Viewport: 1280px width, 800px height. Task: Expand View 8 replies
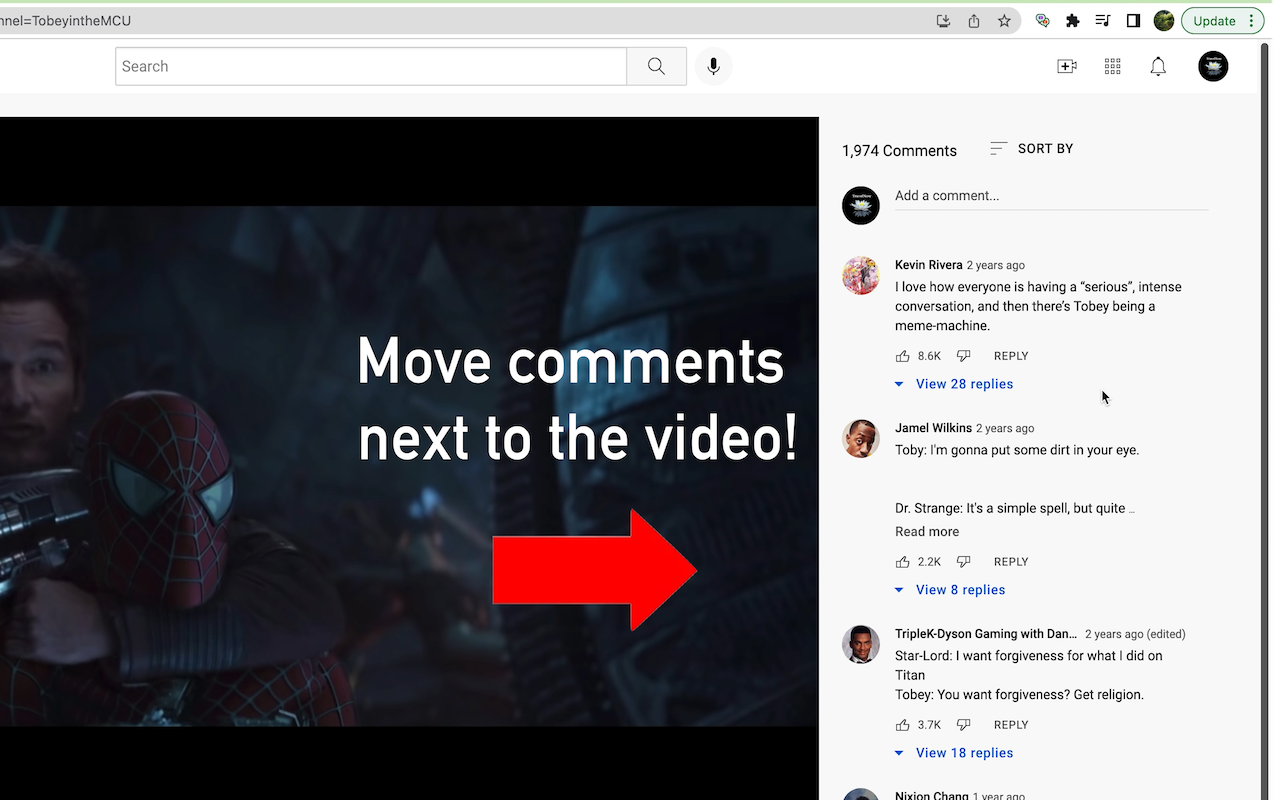click(x=950, y=590)
